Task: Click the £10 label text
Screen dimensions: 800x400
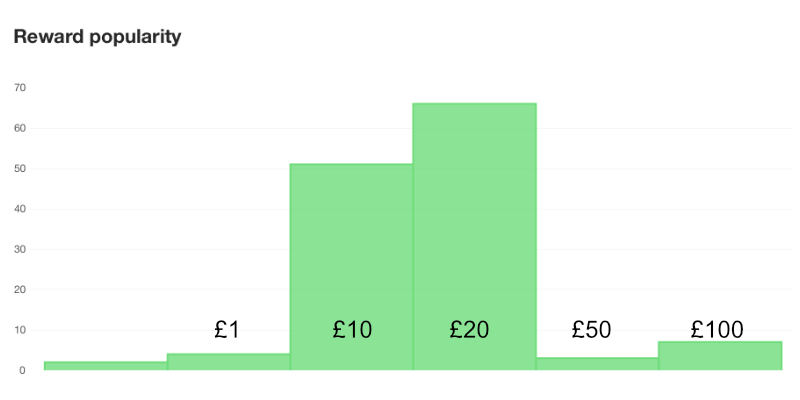Action: pos(352,330)
